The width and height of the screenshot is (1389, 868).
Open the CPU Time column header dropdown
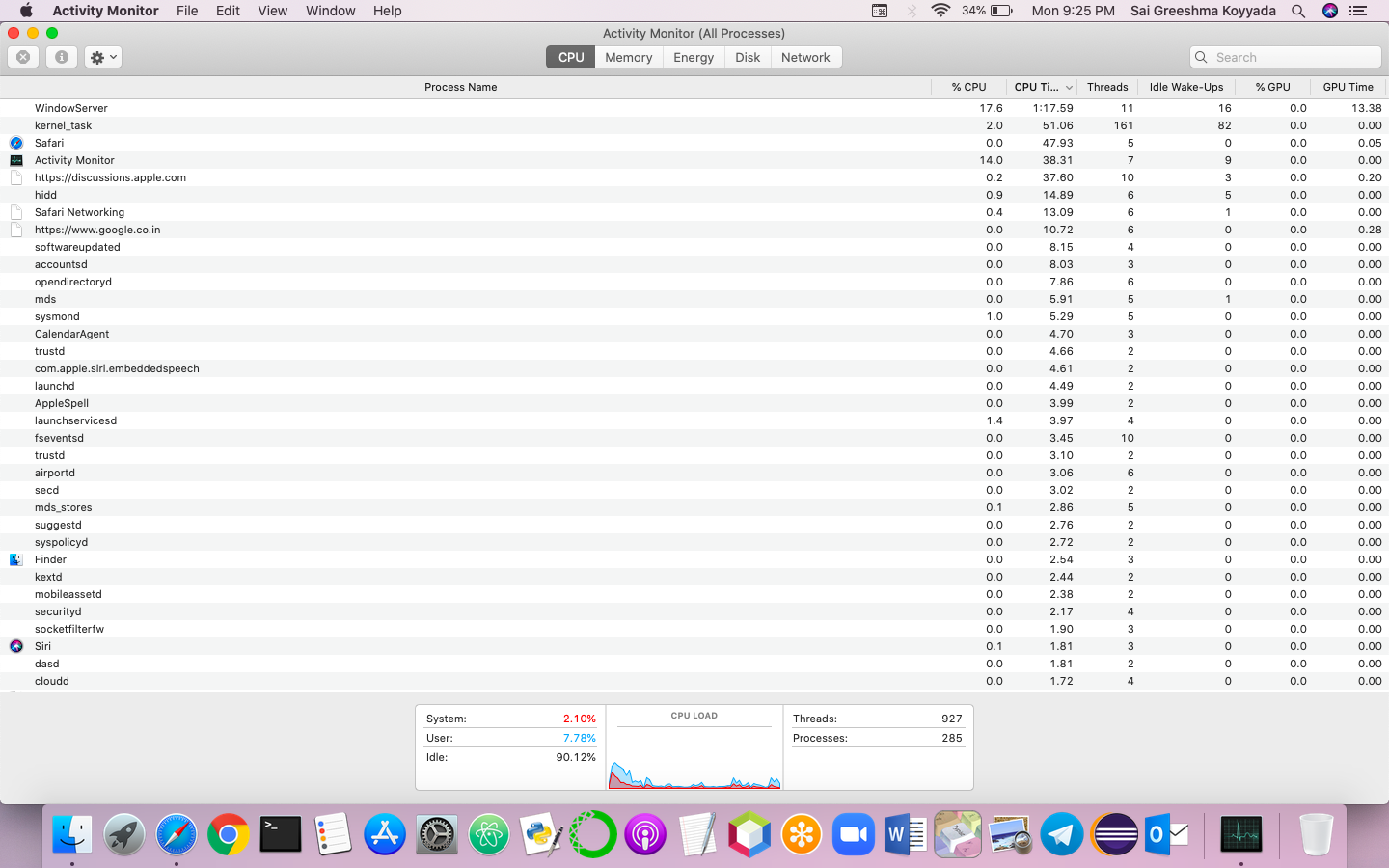pos(1041,87)
